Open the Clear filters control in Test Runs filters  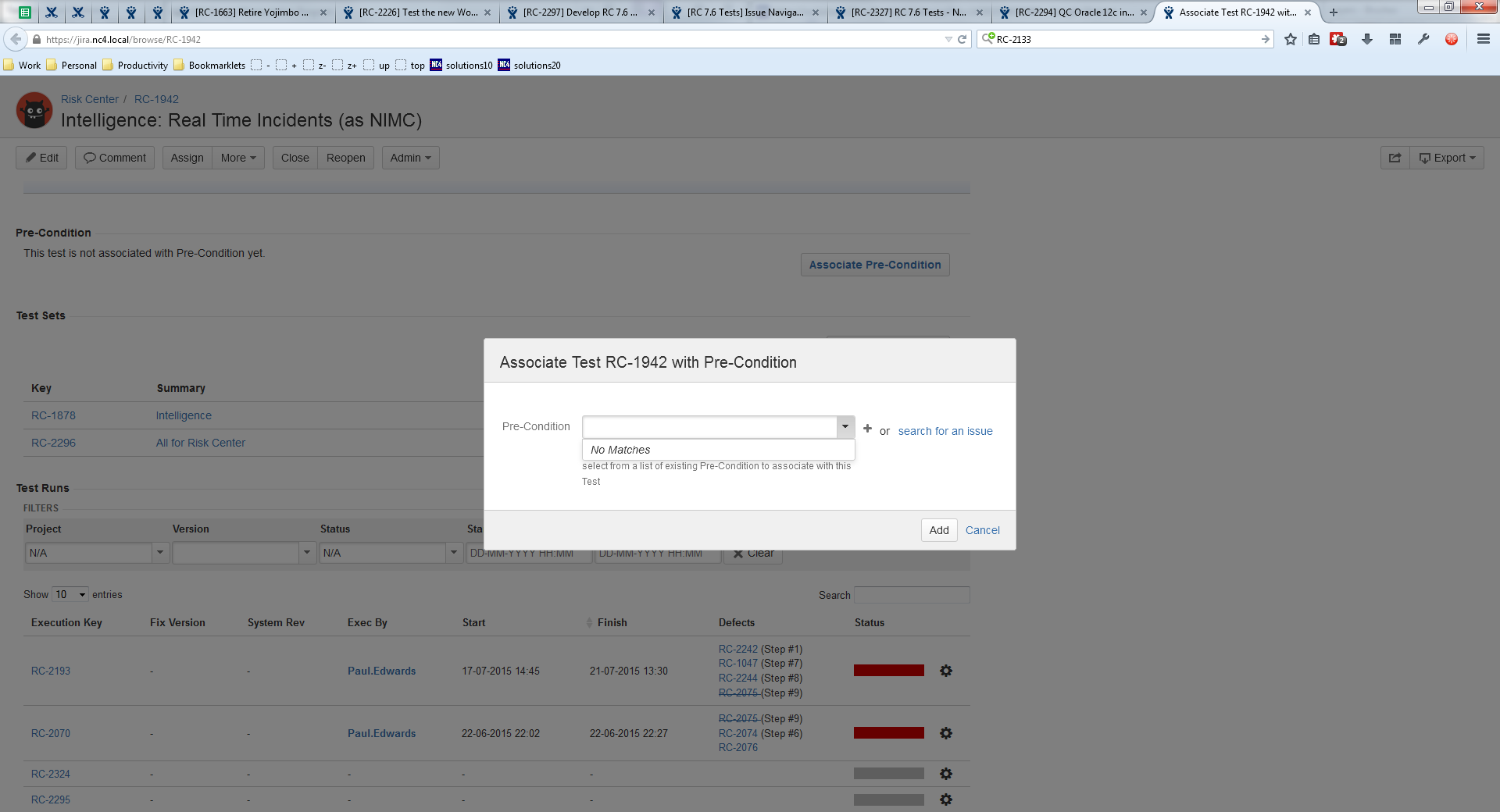(x=752, y=553)
